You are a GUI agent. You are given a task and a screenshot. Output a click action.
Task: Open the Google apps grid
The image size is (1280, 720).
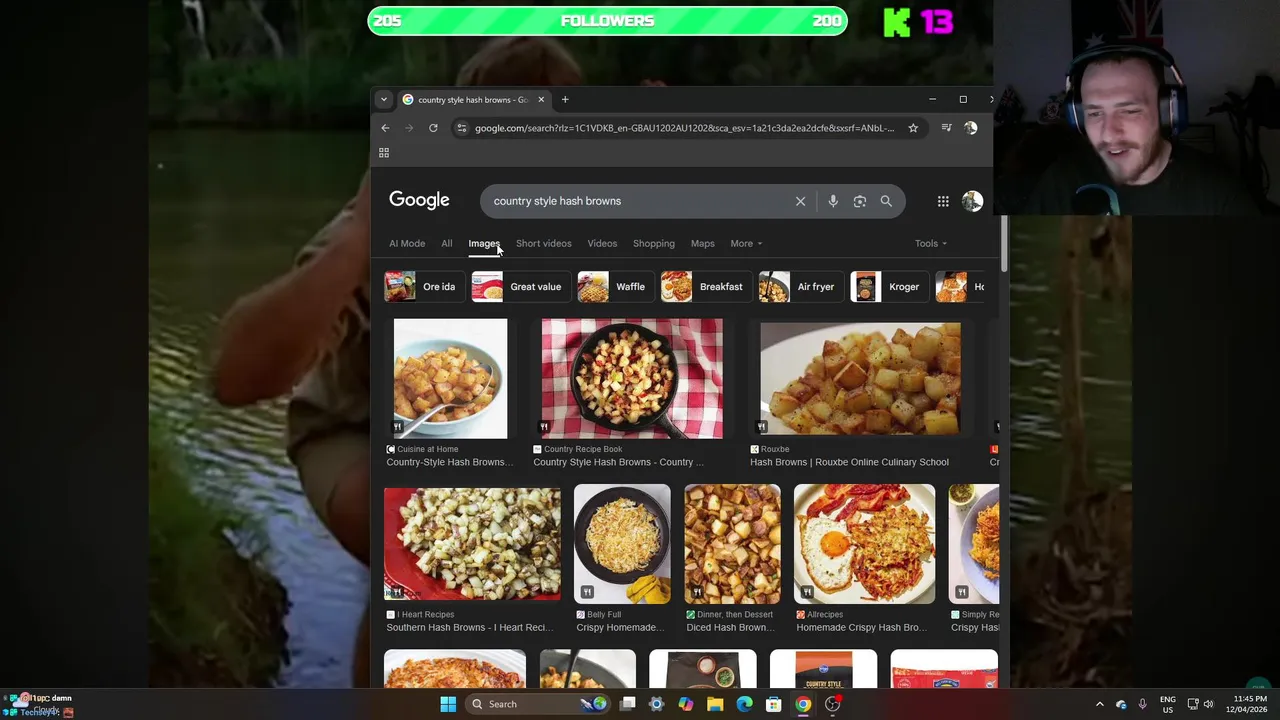pos(943,201)
